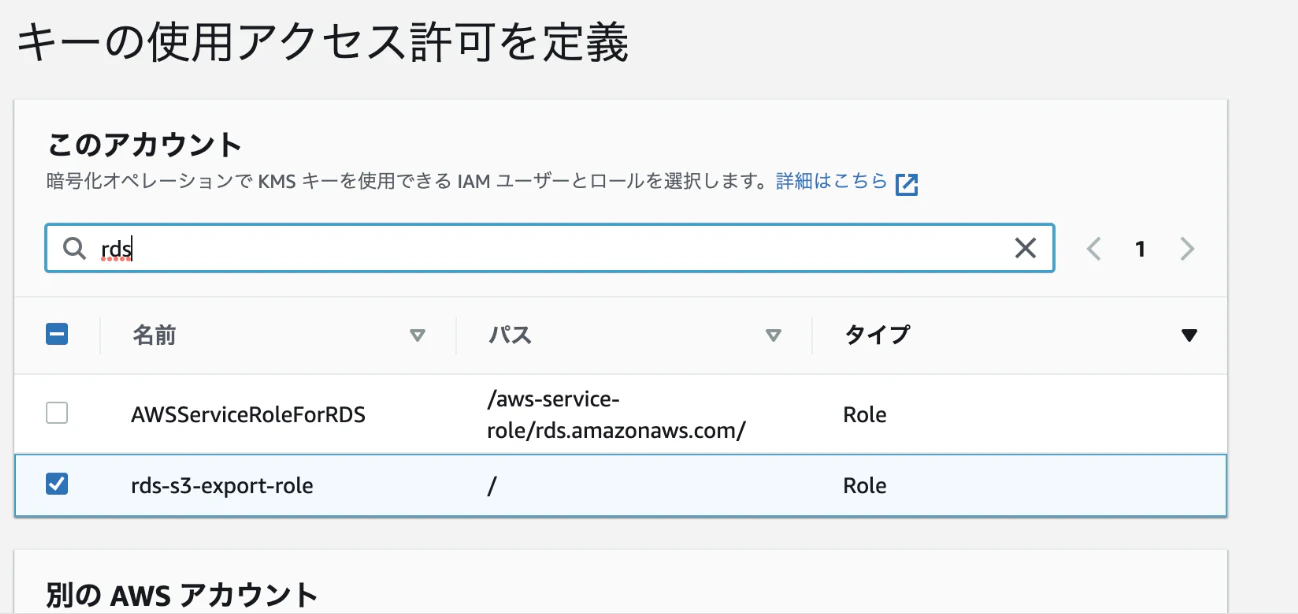Viewport: 1298px width, 614px height.
Task: Click the /aws-service-role/rds.amazonaws.com/ path
Action: tap(617, 414)
